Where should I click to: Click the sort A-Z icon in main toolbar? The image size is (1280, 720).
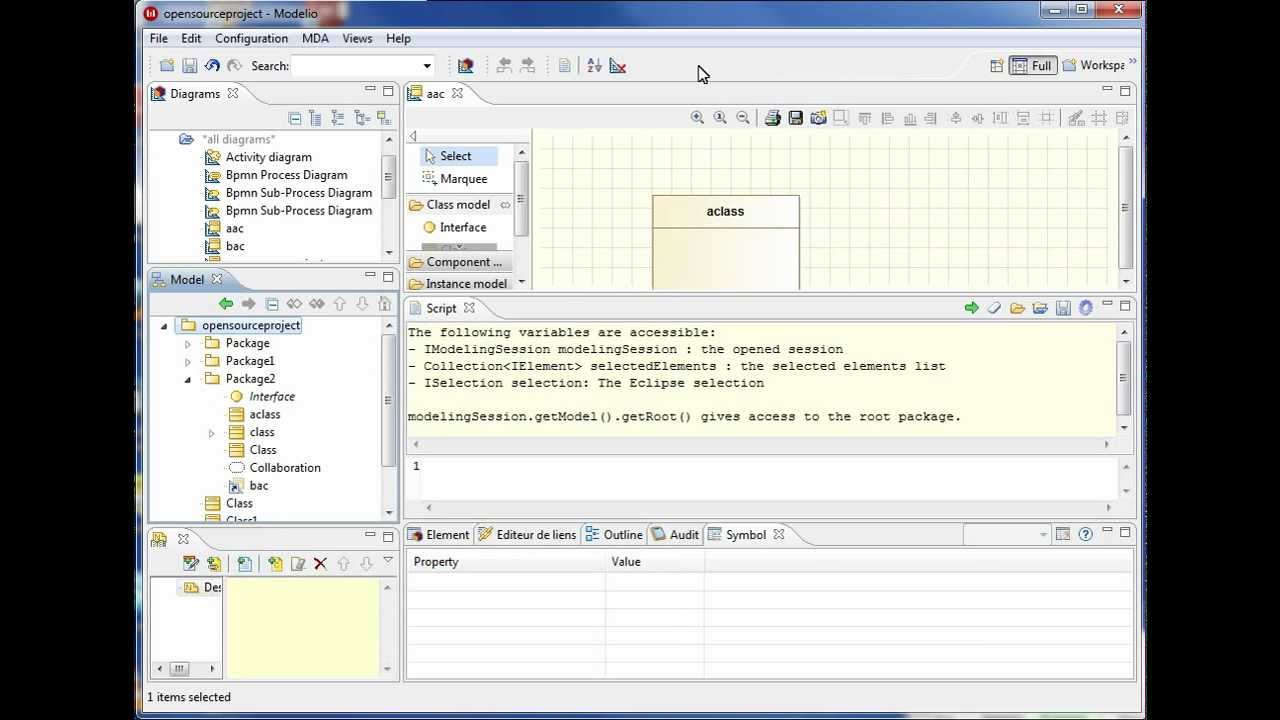pos(594,66)
